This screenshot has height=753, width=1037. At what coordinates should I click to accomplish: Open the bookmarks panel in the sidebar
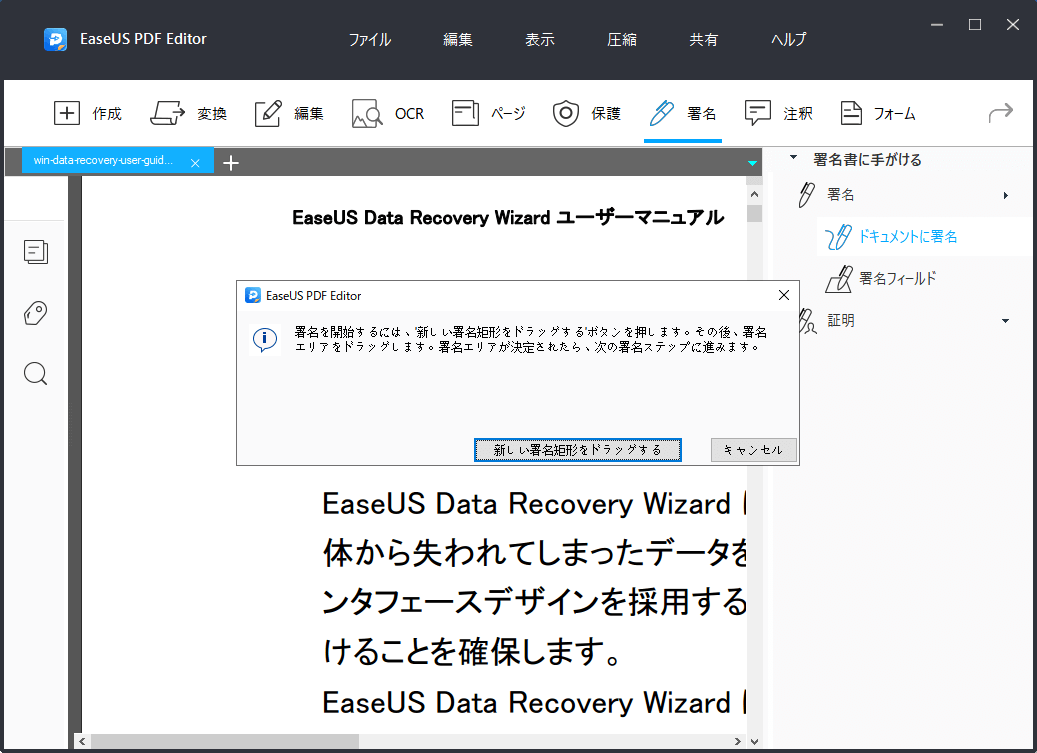pos(35,313)
